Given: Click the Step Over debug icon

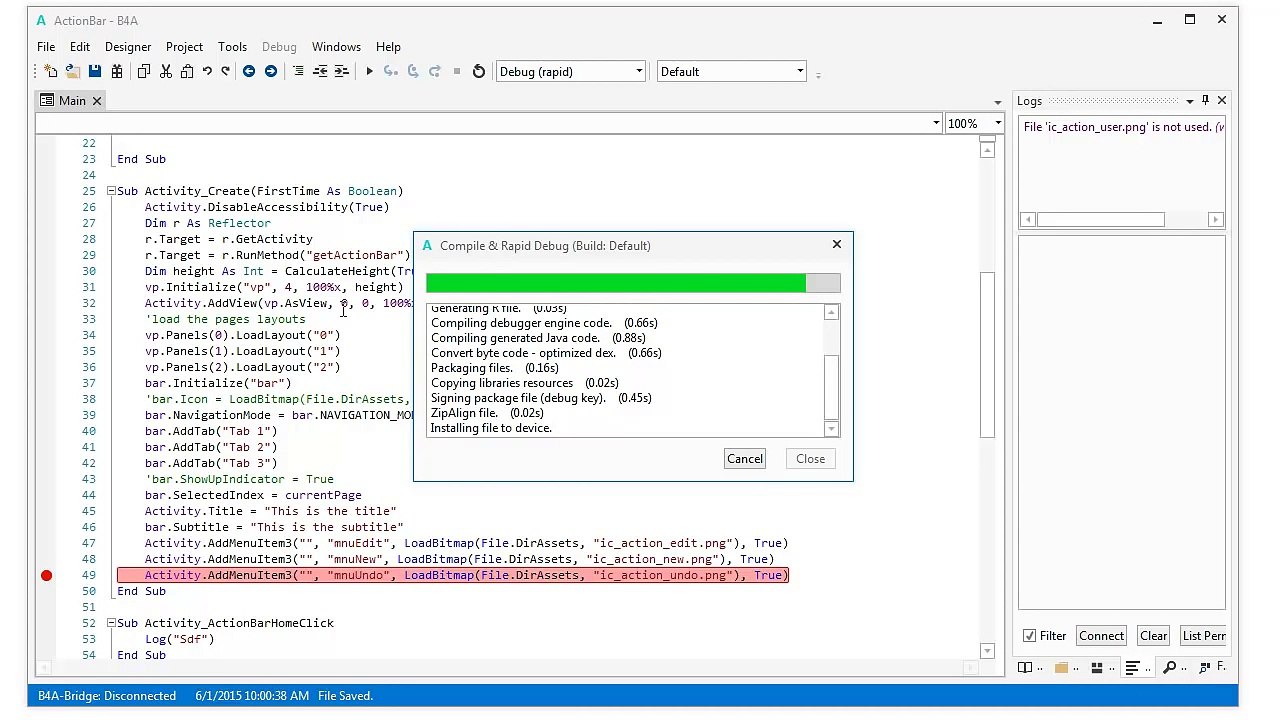Looking at the screenshot, I should tap(413, 71).
